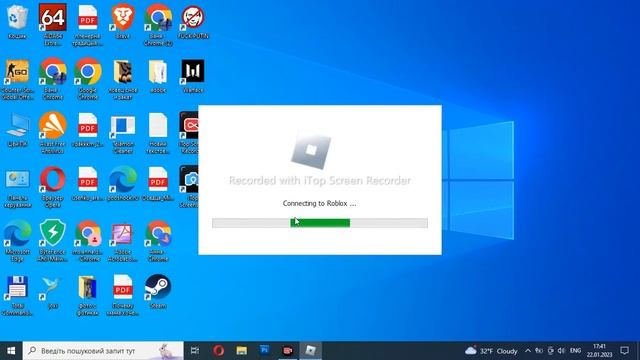Open the Steam-adjacent PDF on bottom row
This screenshot has width=640, height=360.
(123, 295)
